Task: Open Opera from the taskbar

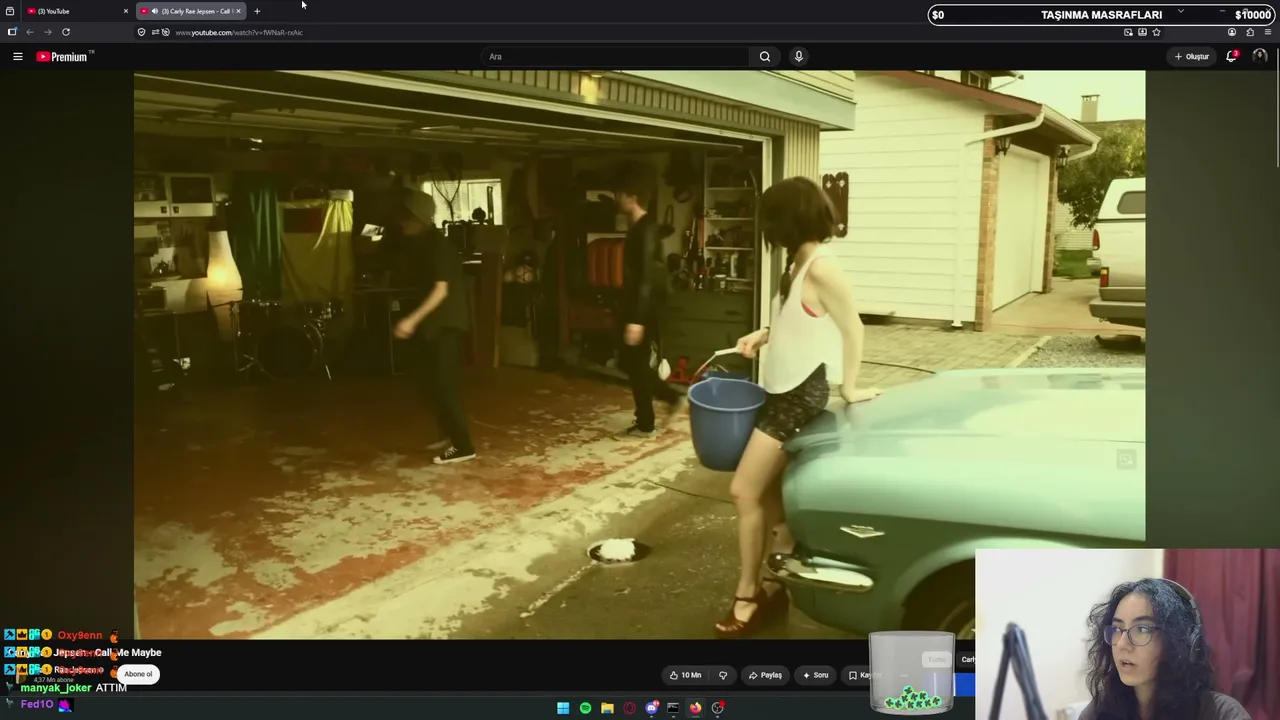Action: coord(629,708)
